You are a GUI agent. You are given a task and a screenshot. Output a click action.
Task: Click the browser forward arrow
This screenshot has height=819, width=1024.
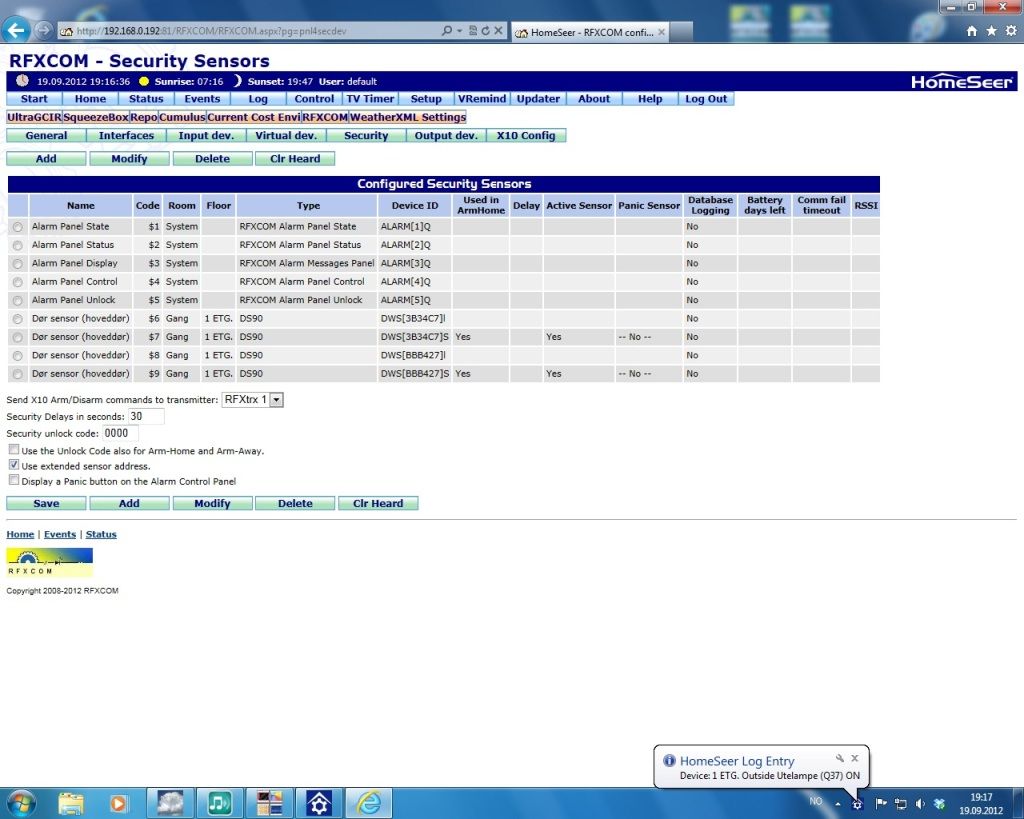pyautogui.click(x=44, y=30)
